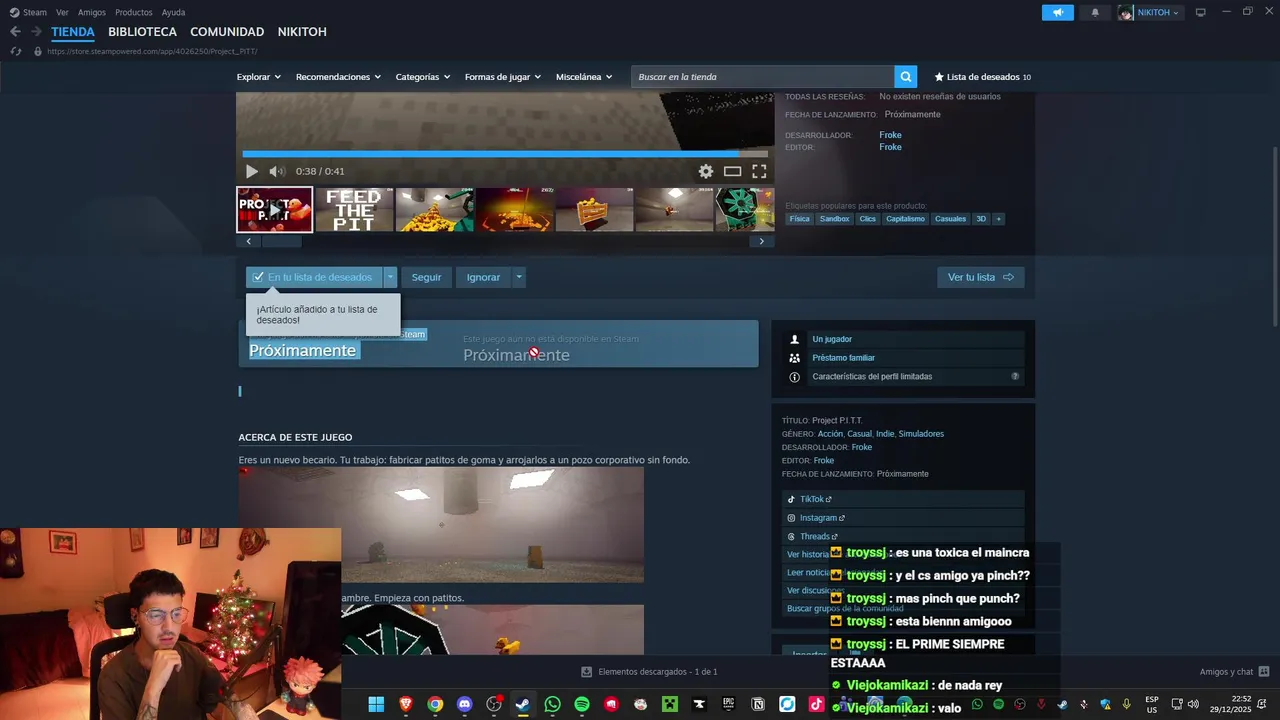Reload the store page icon

pyautogui.click(x=15, y=51)
